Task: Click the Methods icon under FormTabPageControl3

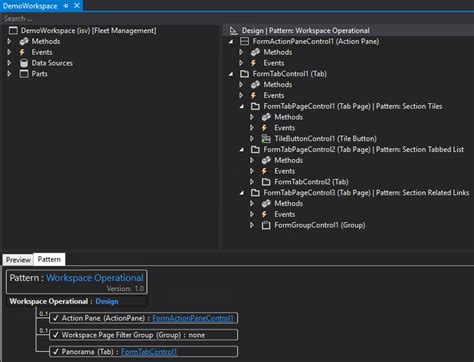Action: tap(266, 203)
